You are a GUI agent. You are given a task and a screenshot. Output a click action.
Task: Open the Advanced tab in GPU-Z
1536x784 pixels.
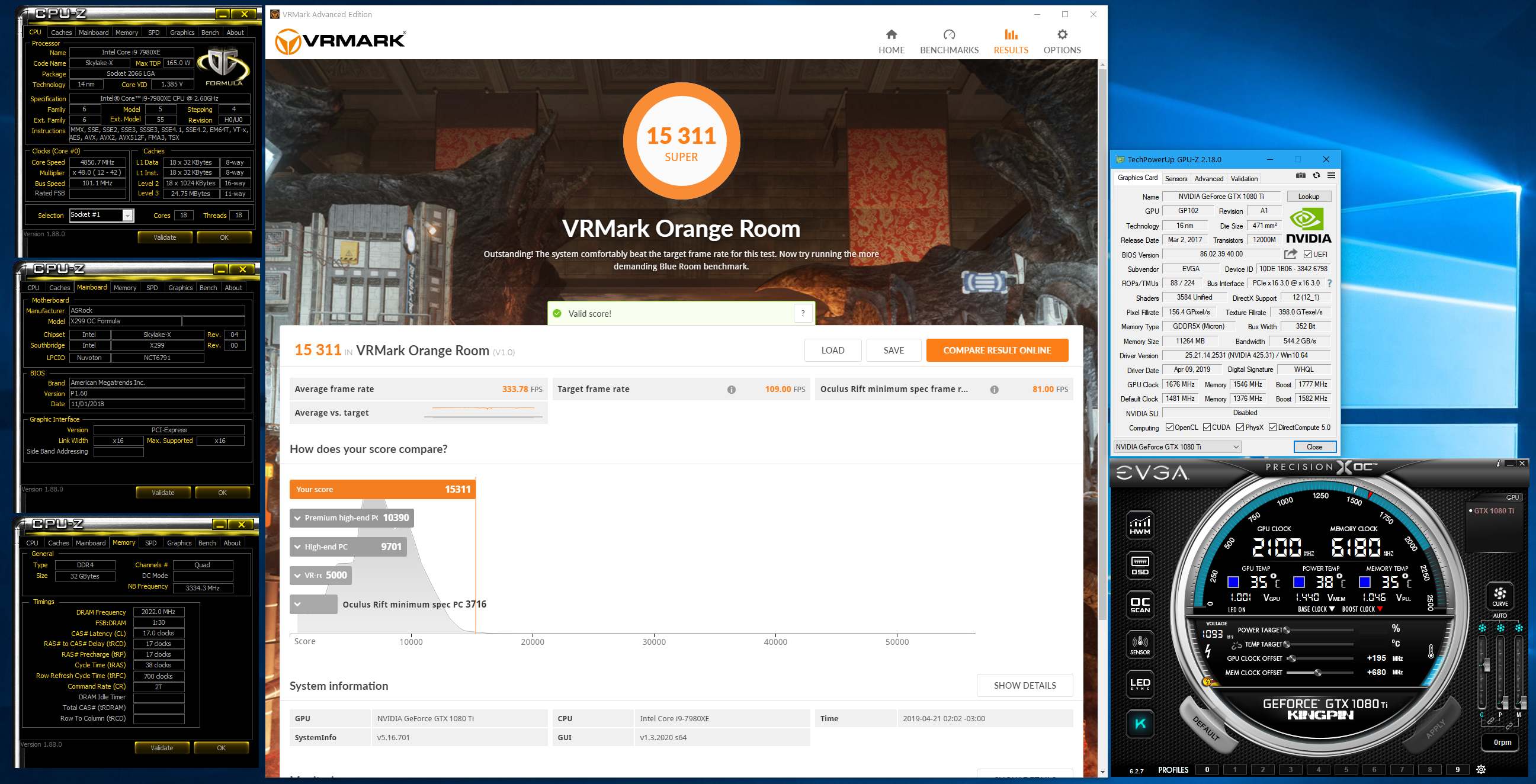click(x=1208, y=178)
